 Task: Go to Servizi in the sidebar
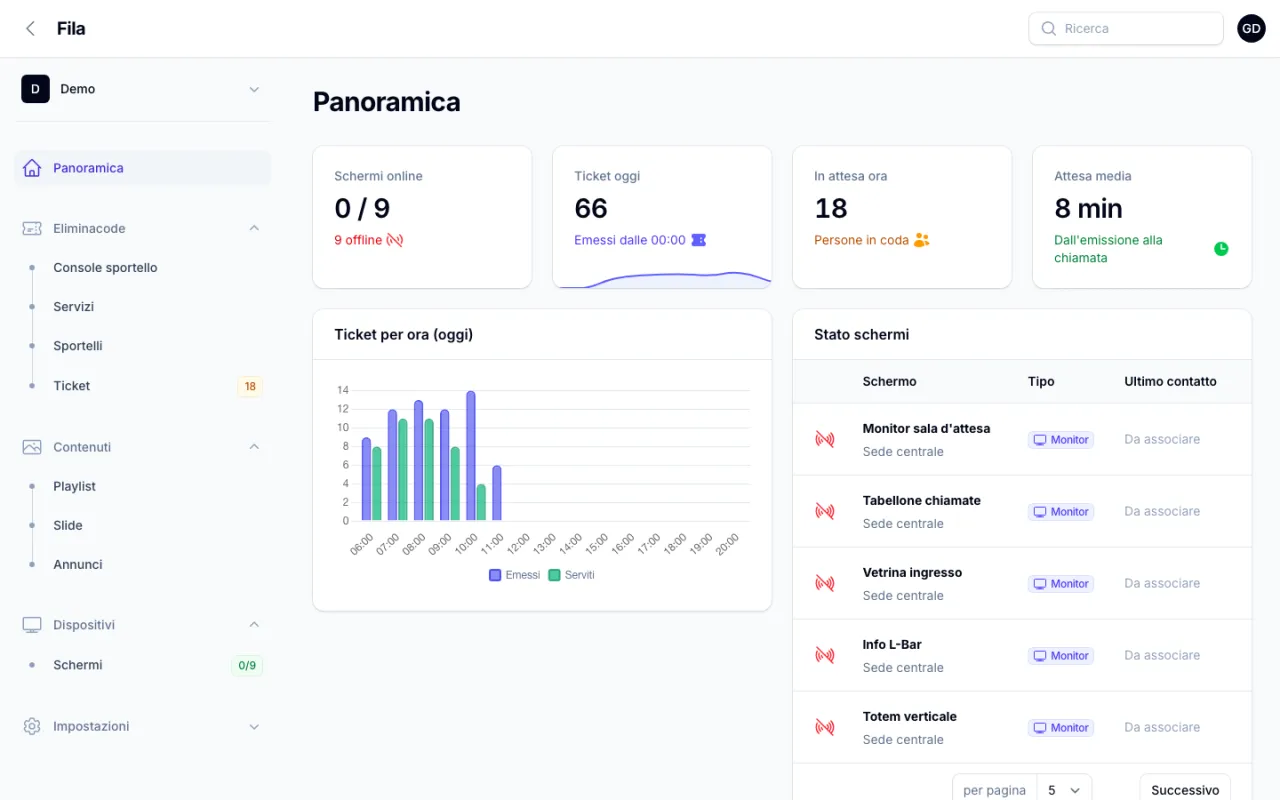coord(142,307)
